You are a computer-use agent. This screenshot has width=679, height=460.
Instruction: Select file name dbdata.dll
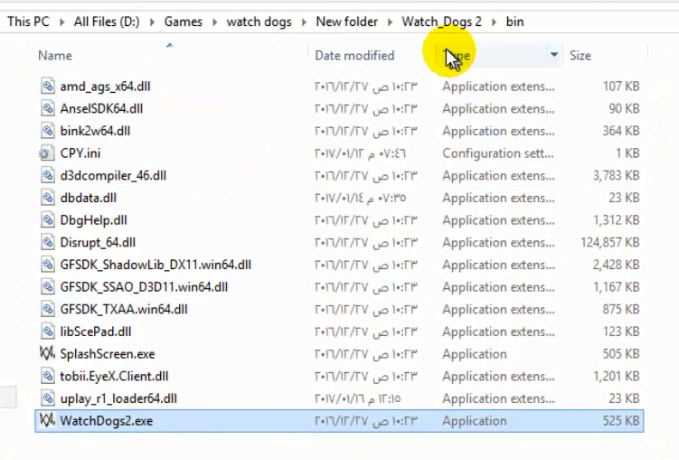(x=88, y=198)
